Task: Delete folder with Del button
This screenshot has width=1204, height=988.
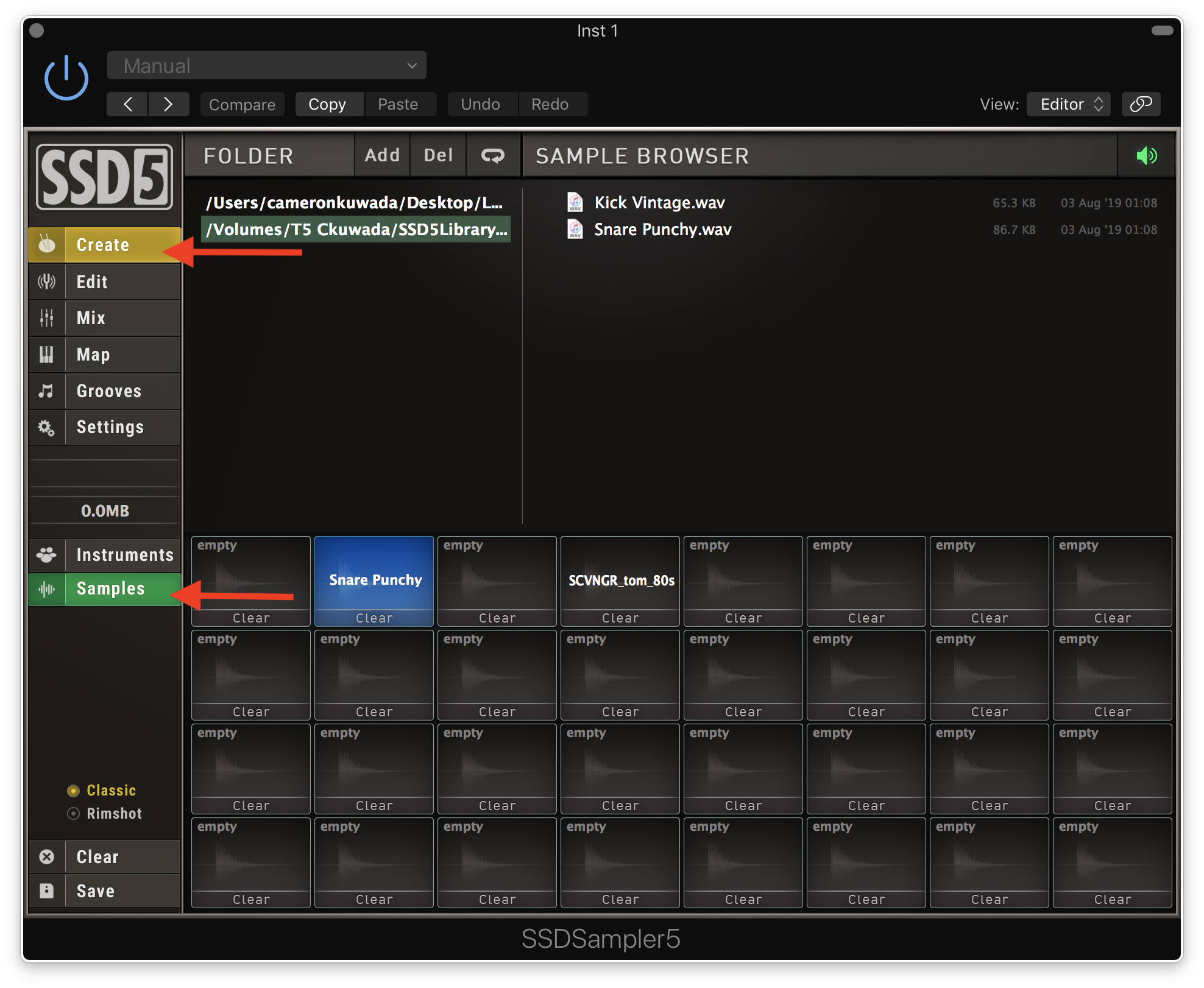Action: coord(438,155)
